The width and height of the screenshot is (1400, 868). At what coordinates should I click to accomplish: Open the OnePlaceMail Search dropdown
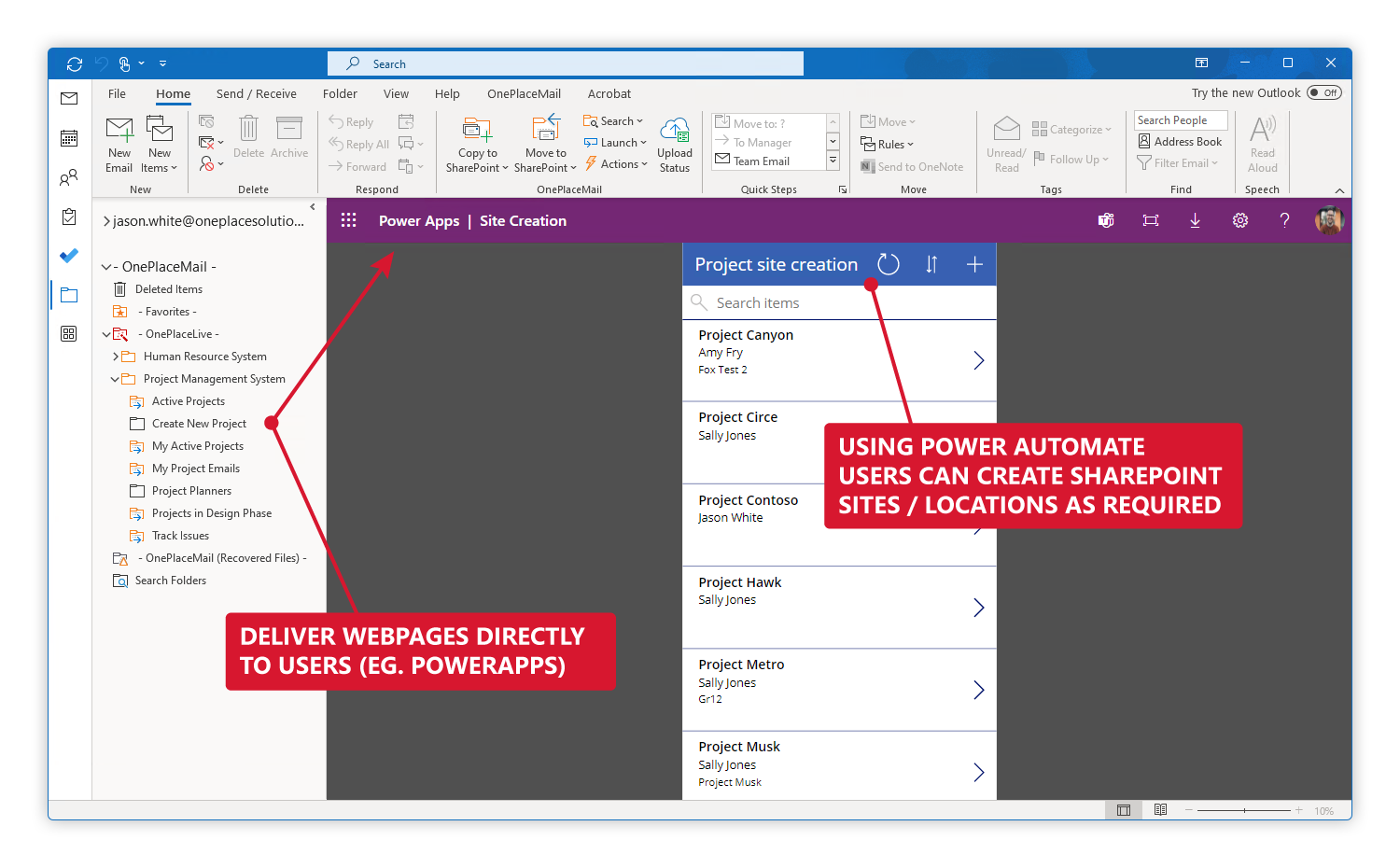(x=613, y=121)
